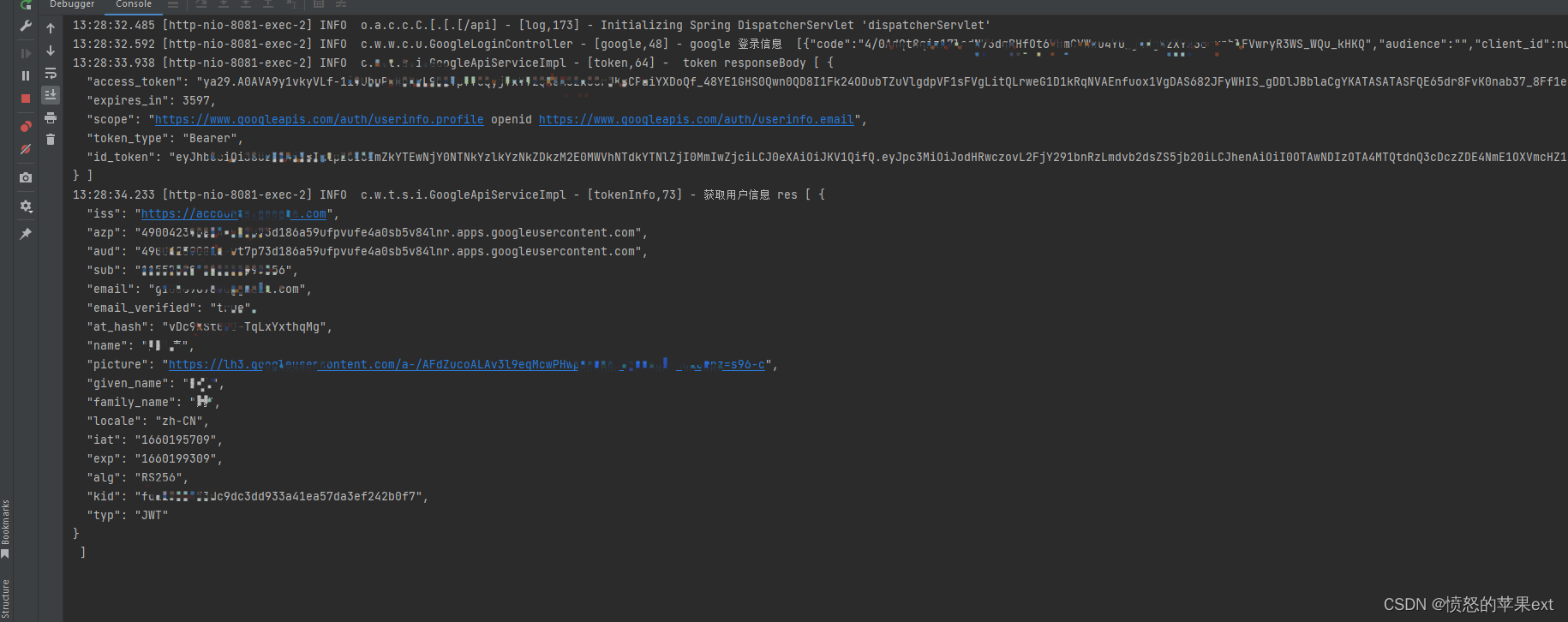Click the camera thread dump icon
1568x622 pixels.
pyautogui.click(x=26, y=177)
